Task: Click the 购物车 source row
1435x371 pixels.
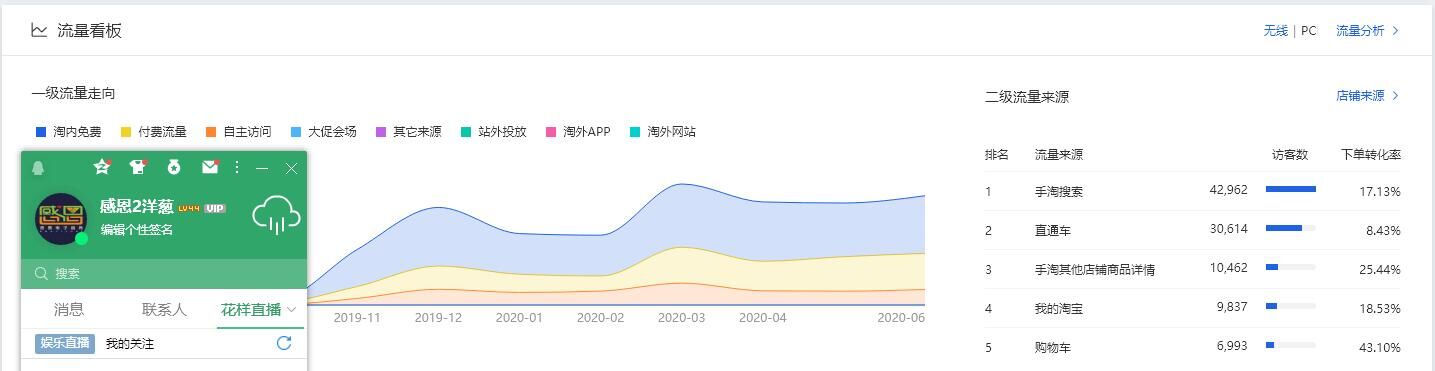Action: click(1192, 348)
